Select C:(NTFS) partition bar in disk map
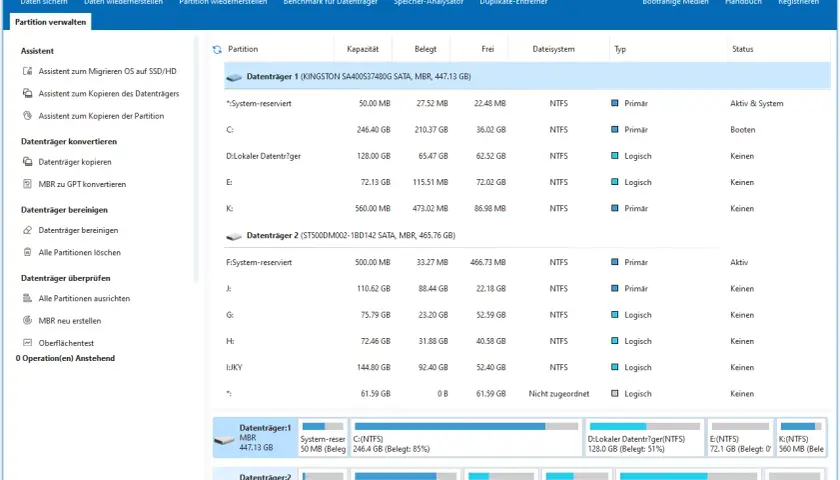The image size is (840, 480). click(x=466, y=438)
